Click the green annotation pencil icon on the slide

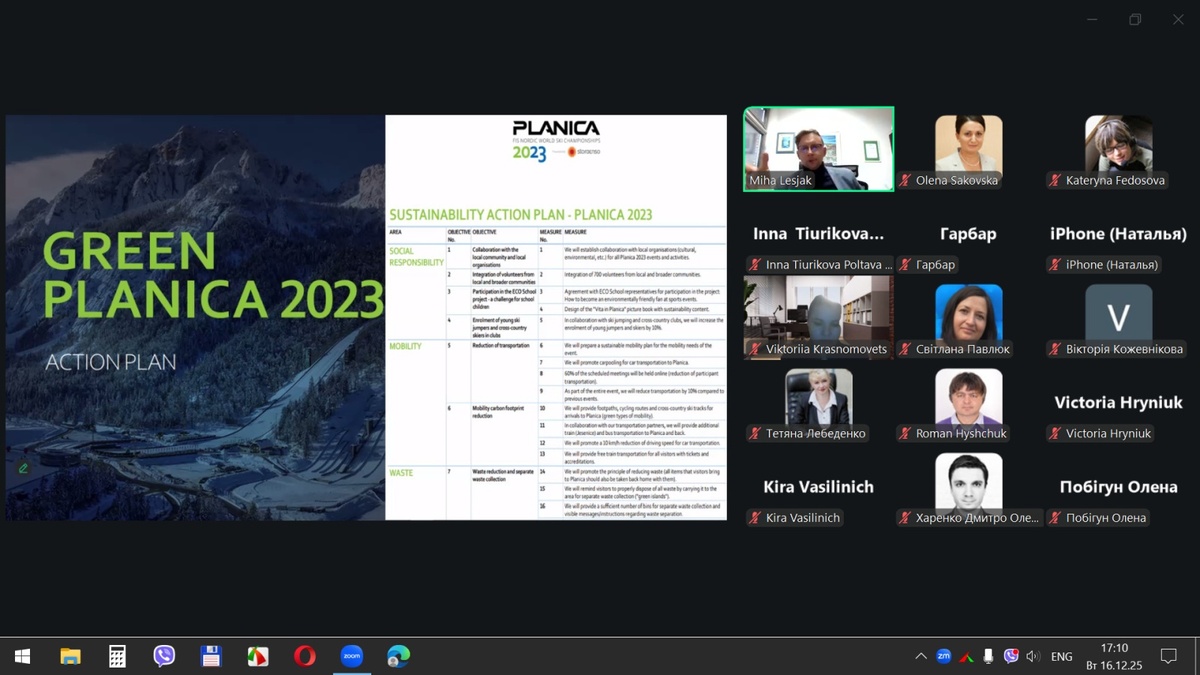(23, 468)
